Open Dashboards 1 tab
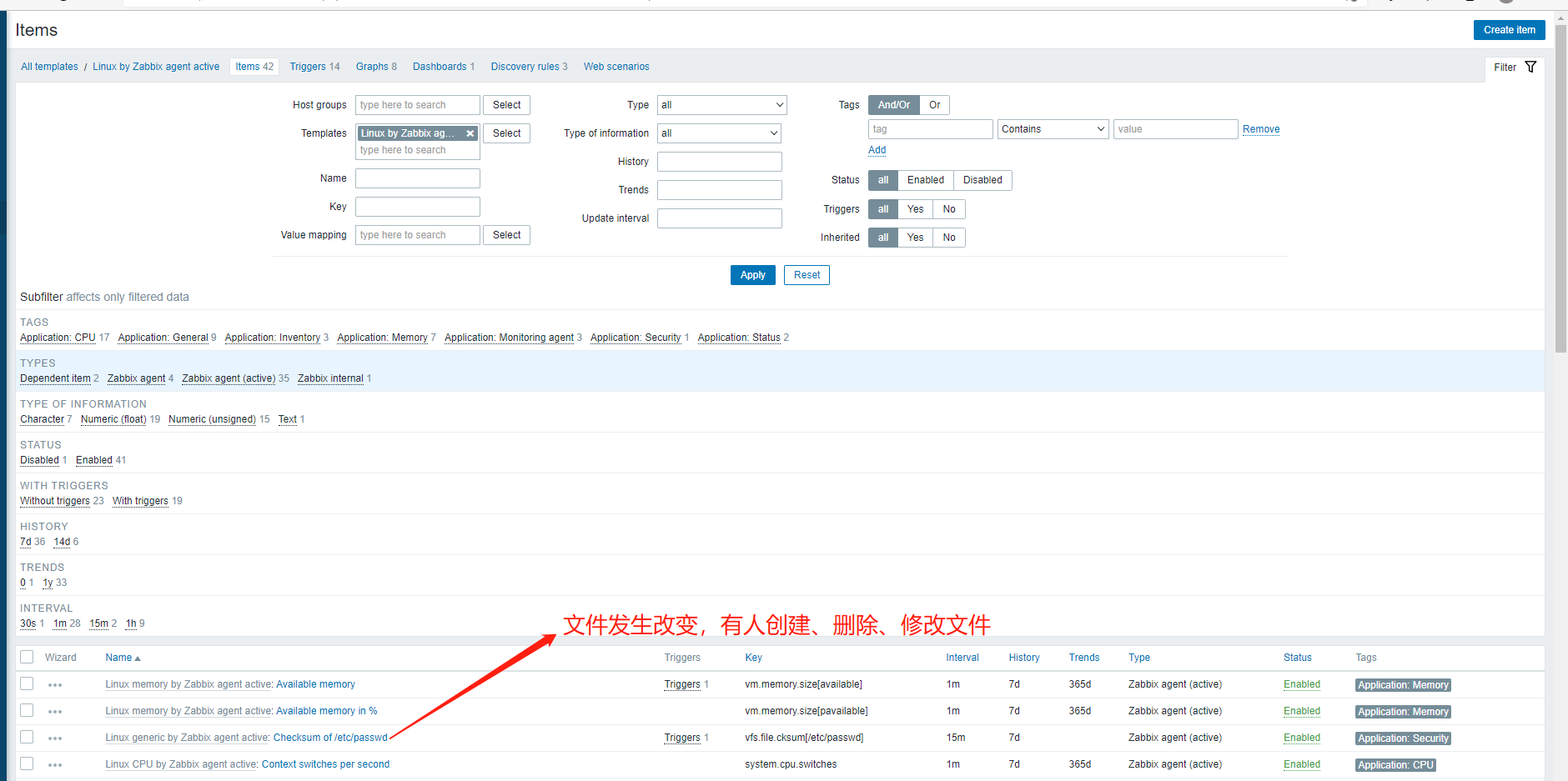The height and width of the screenshot is (781, 1568). point(444,67)
